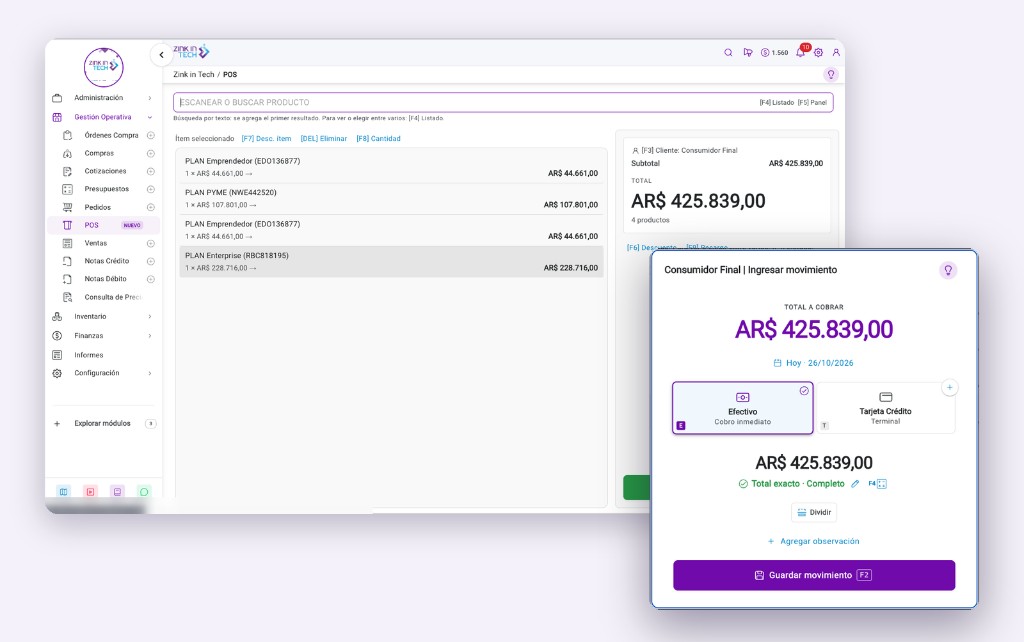
Task: Open Informes in the sidebar
Action: pos(88,355)
